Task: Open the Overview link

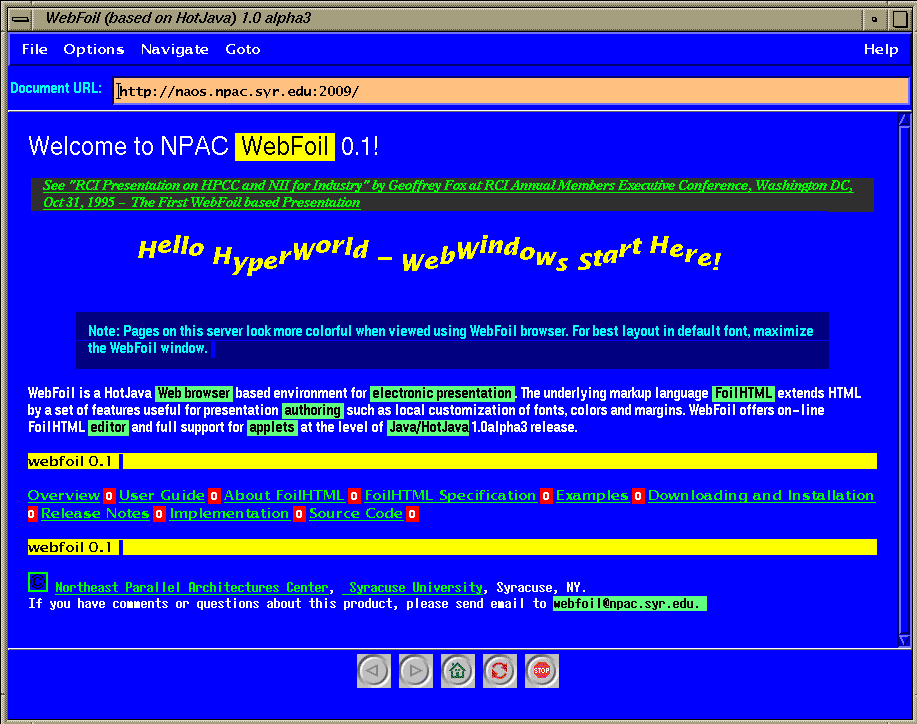Action: pos(64,496)
